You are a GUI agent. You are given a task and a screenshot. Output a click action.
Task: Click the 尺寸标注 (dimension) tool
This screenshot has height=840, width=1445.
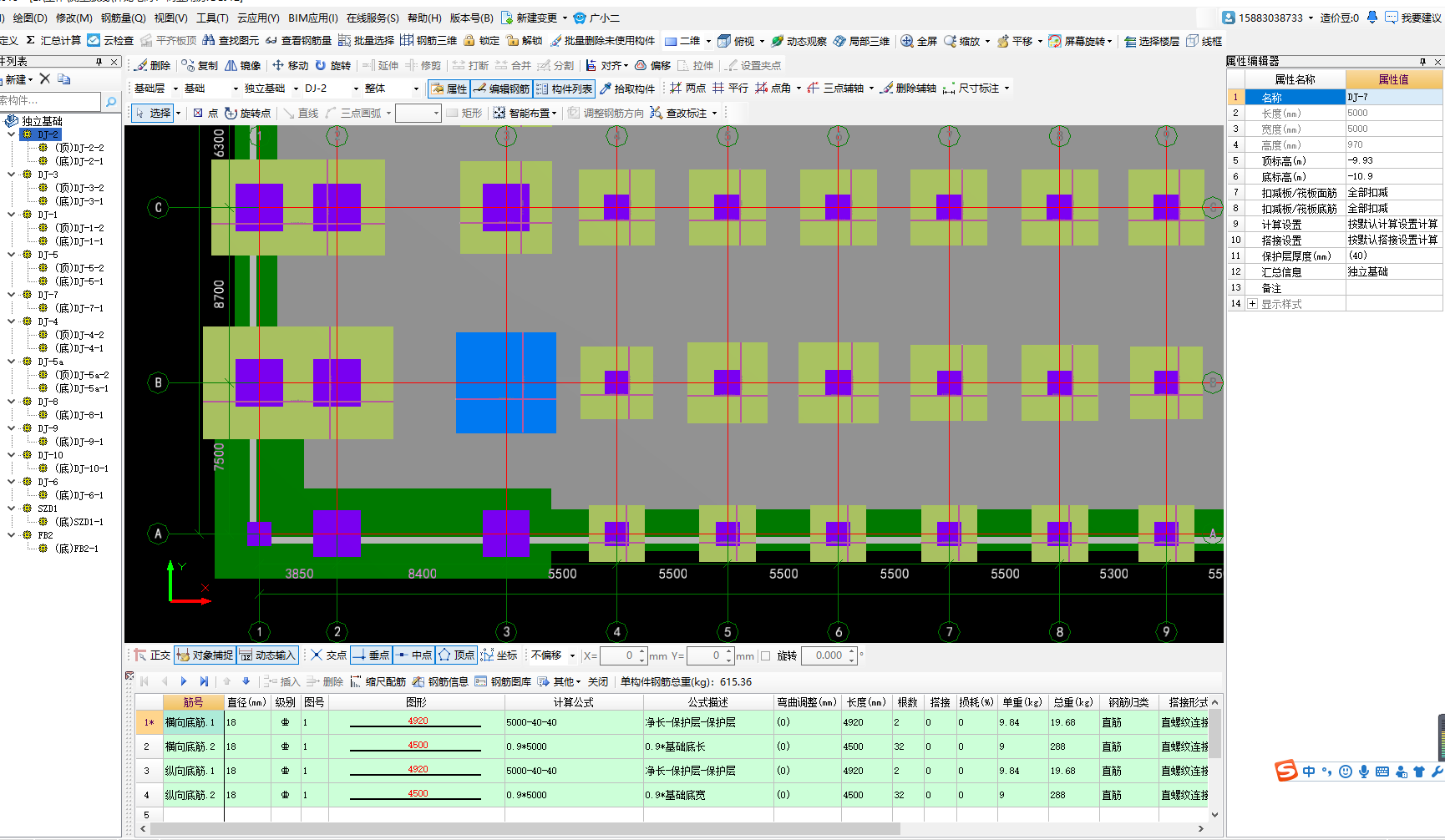pos(971,89)
